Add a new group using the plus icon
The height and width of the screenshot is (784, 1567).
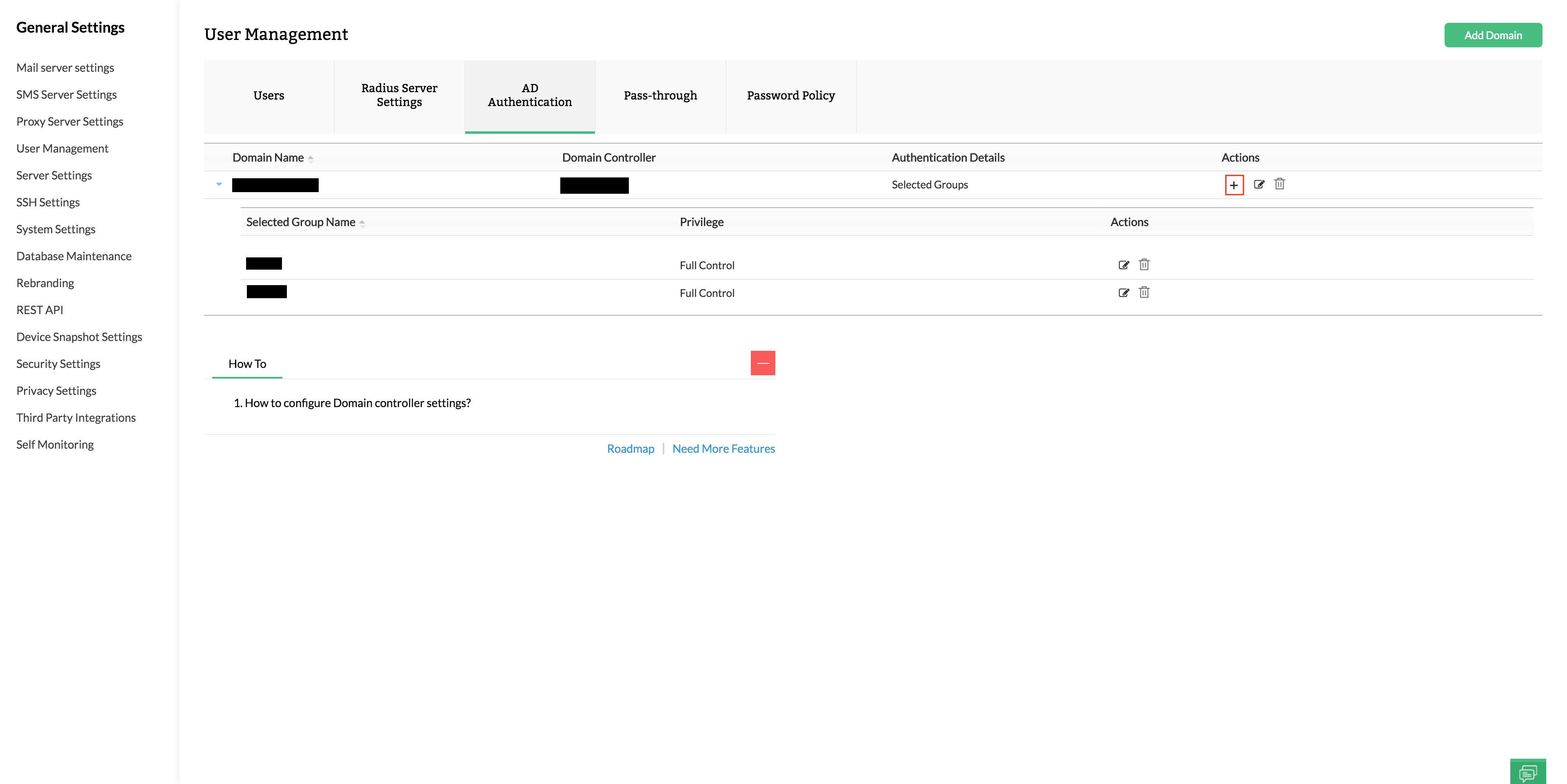(x=1234, y=184)
